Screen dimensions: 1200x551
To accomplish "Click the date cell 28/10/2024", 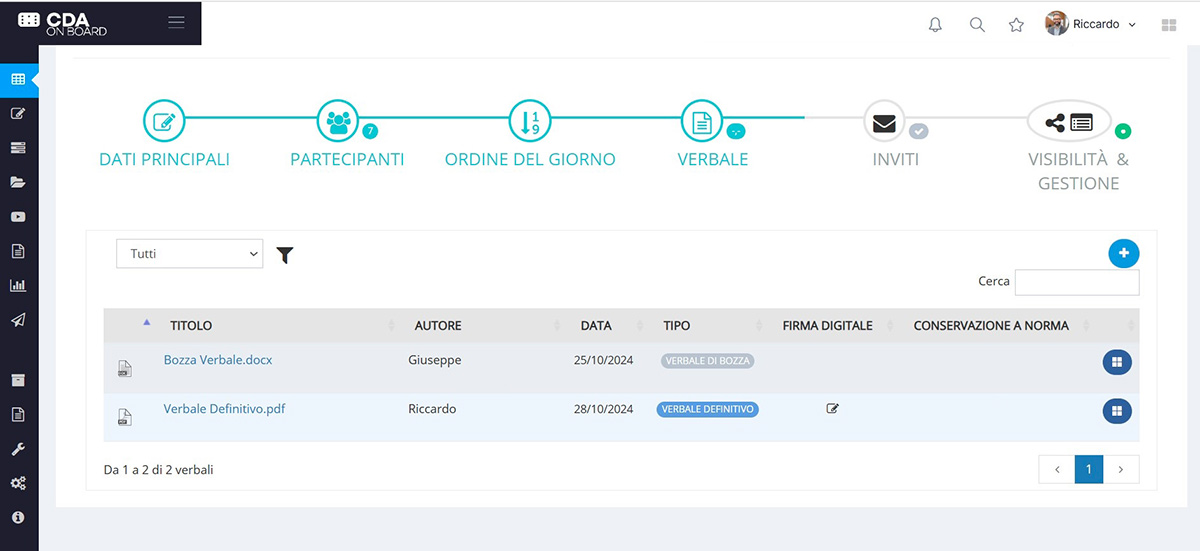I will click(604, 409).
